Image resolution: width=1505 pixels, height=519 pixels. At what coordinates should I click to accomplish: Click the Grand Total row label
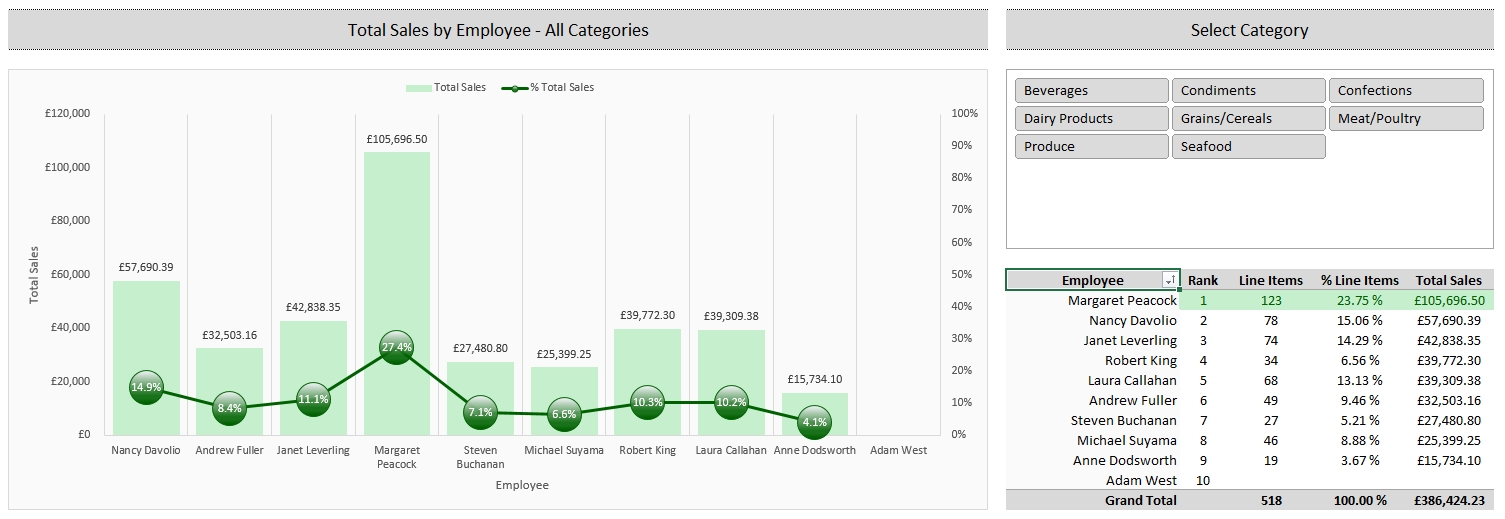click(1140, 500)
